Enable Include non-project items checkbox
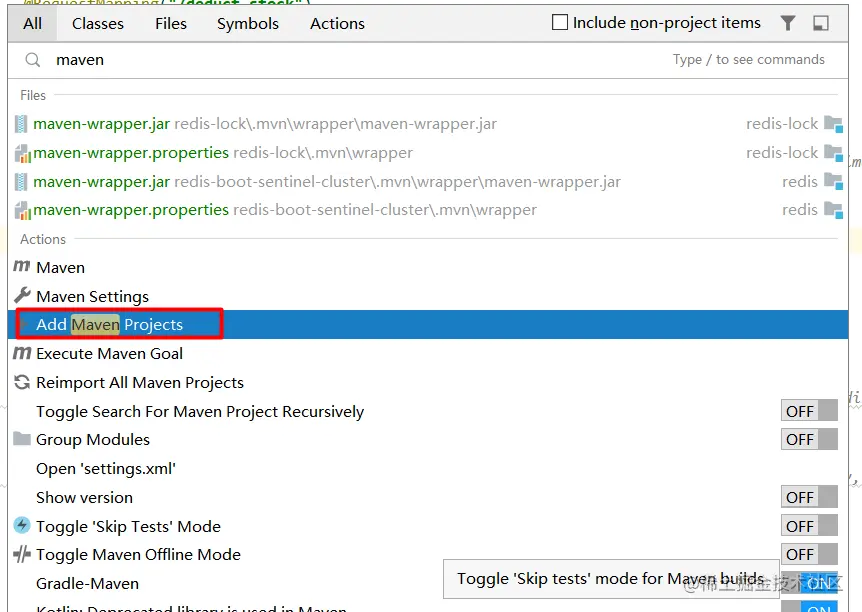 point(560,23)
